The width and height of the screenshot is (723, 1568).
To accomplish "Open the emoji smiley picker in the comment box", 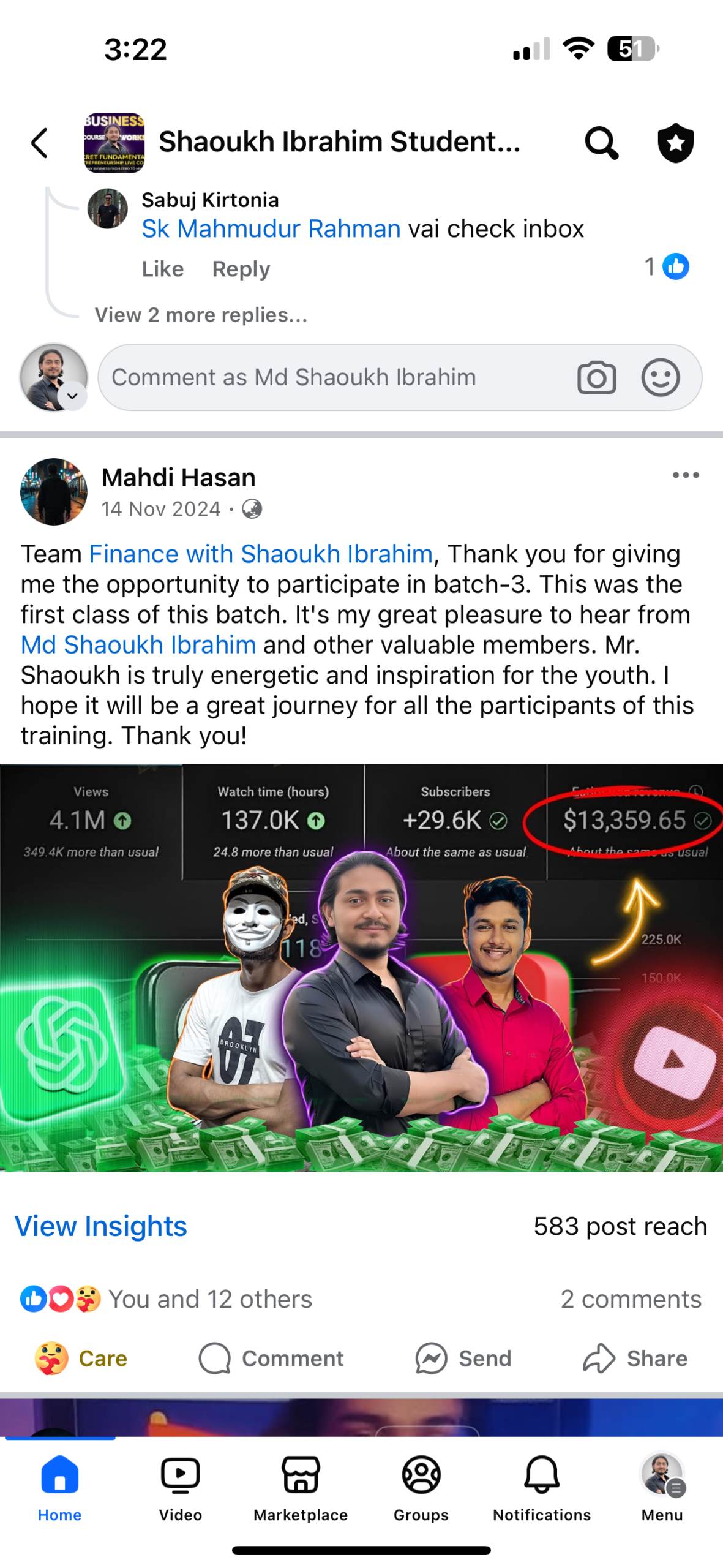I will coord(660,377).
